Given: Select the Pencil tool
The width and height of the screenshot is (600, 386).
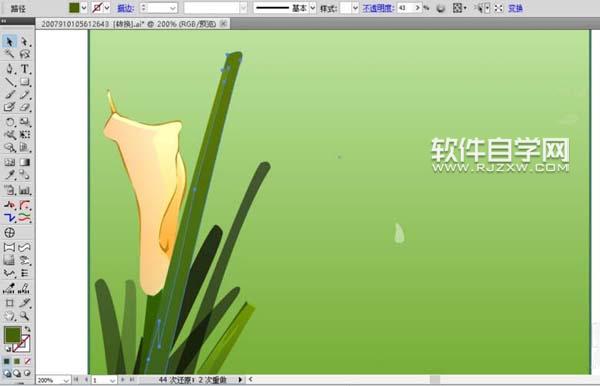Looking at the screenshot, I should (25, 94).
